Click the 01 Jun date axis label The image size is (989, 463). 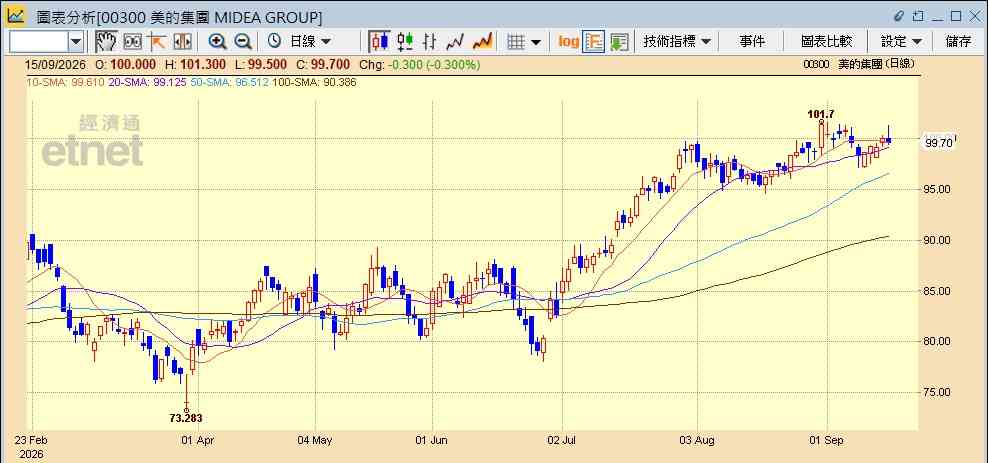pyautogui.click(x=431, y=440)
